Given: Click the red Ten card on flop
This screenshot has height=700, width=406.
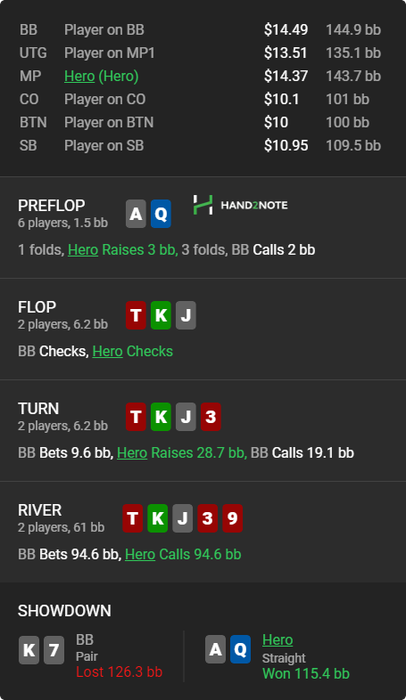Looking at the screenshot, I should point(136,315).
